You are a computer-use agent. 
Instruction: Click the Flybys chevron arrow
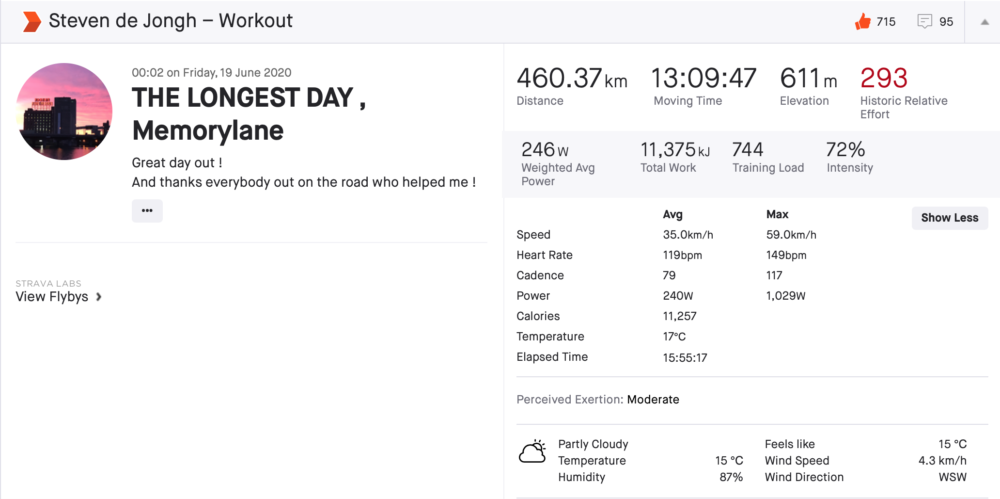pyautogui.click(x=98, y=296)
